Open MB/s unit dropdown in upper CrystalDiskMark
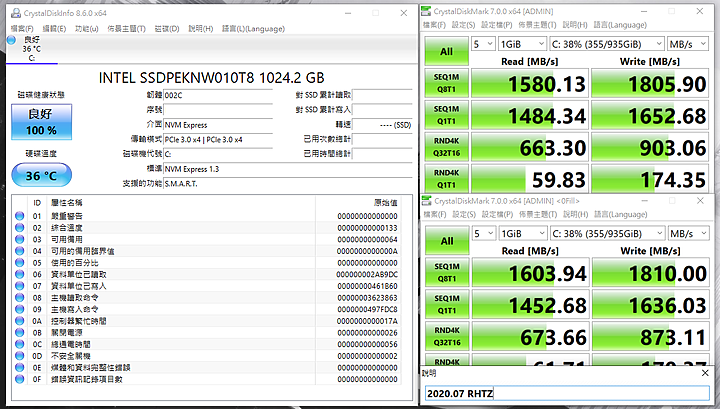 pos(687,44)
